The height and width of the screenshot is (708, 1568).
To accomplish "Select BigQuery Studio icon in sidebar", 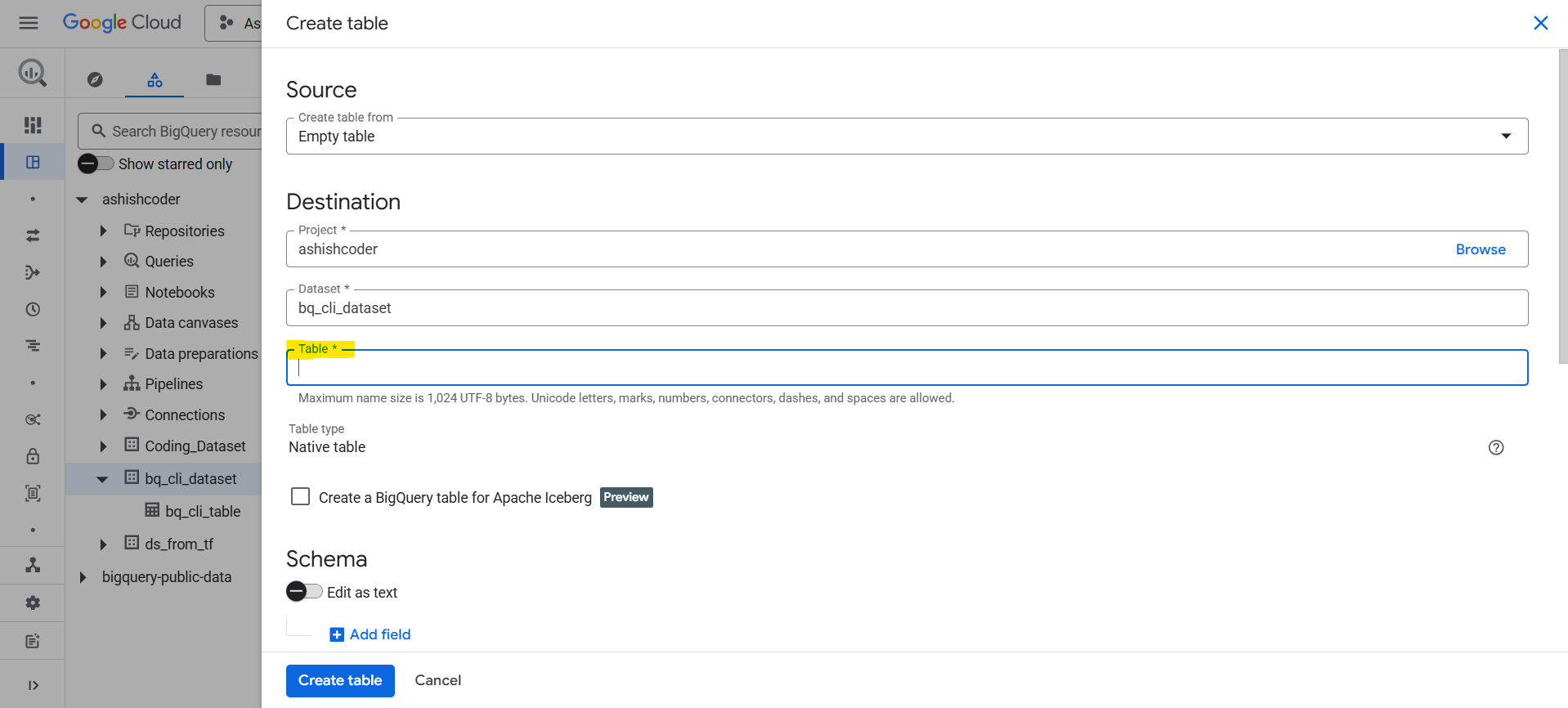I will pos(33,162).
